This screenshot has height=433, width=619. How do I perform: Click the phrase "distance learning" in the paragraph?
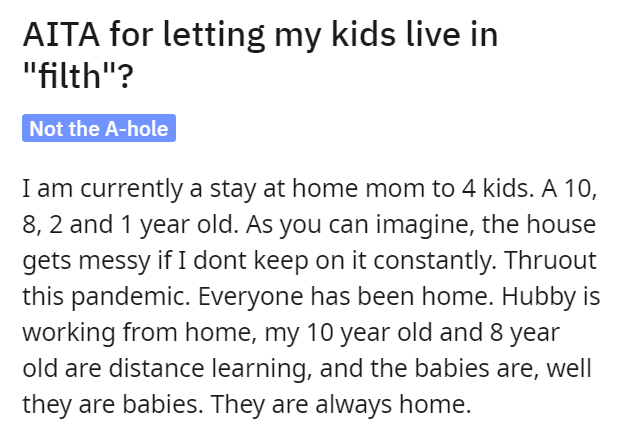click(x=207, y=368)
